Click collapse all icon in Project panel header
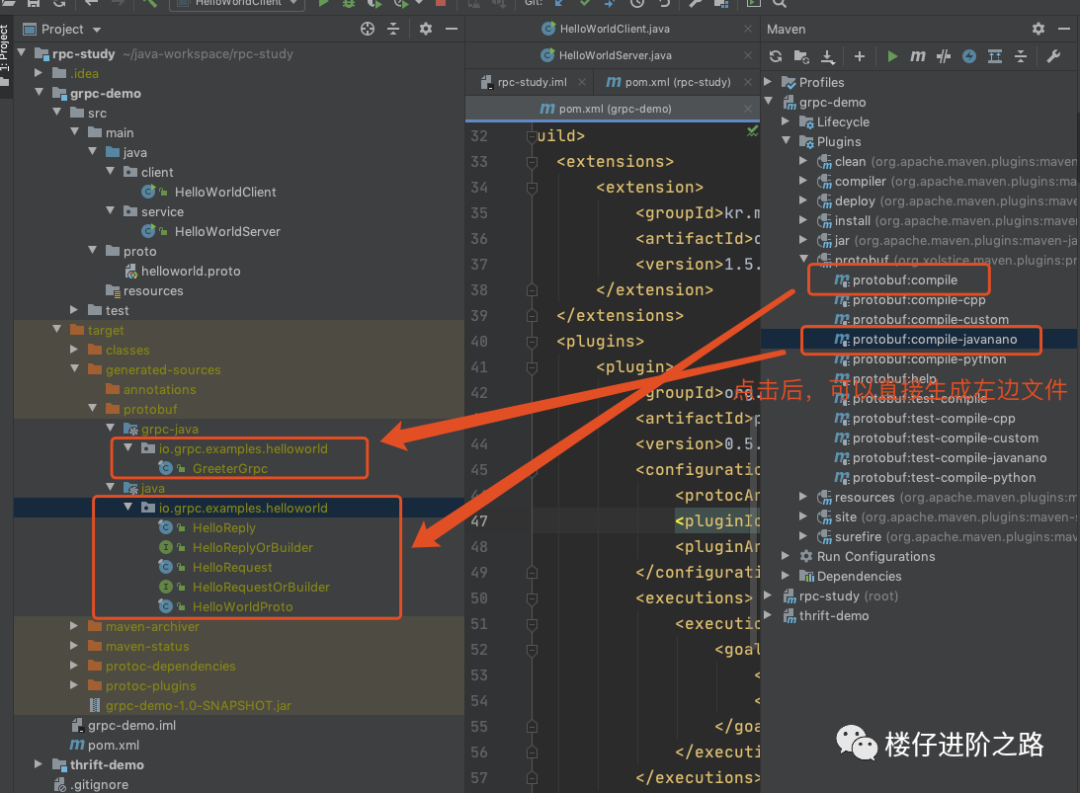Image resolution: width=1080 pixels, height=793 pixels. point(393,29)
